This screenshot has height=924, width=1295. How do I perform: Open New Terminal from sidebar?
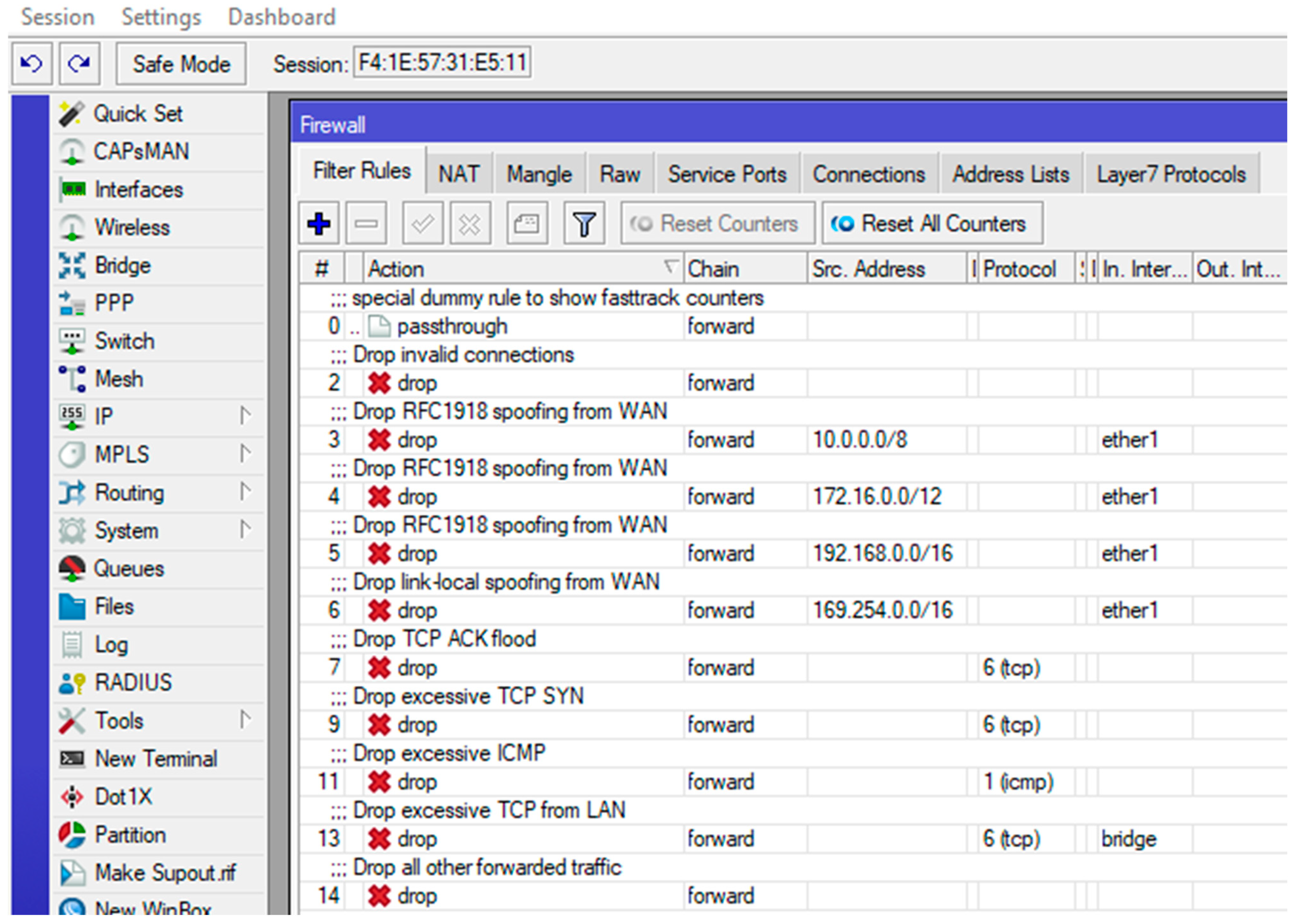(155, 758)
